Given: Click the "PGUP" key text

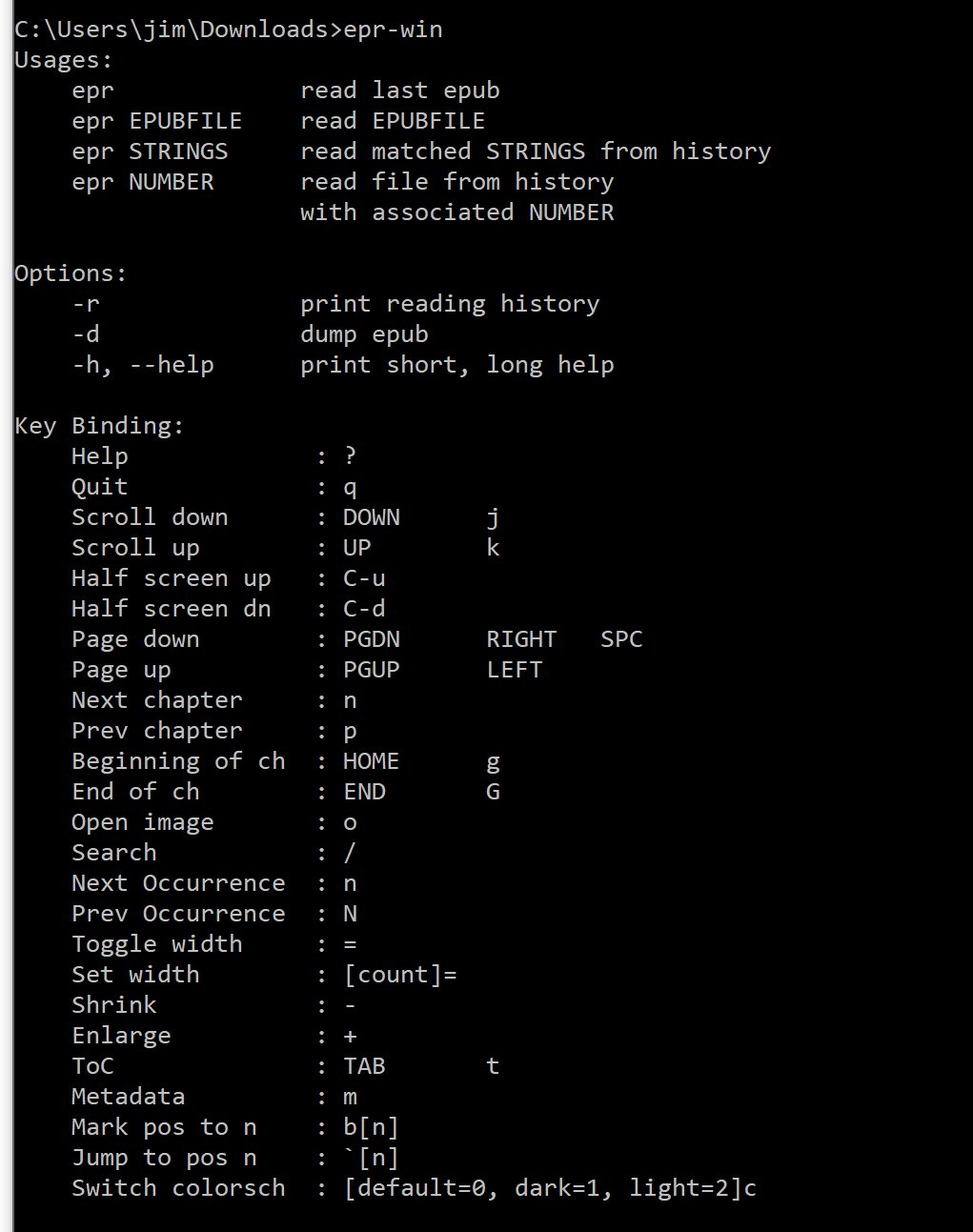Looking at the screenshot, I should pyautogui.click(x=371, y=670).
